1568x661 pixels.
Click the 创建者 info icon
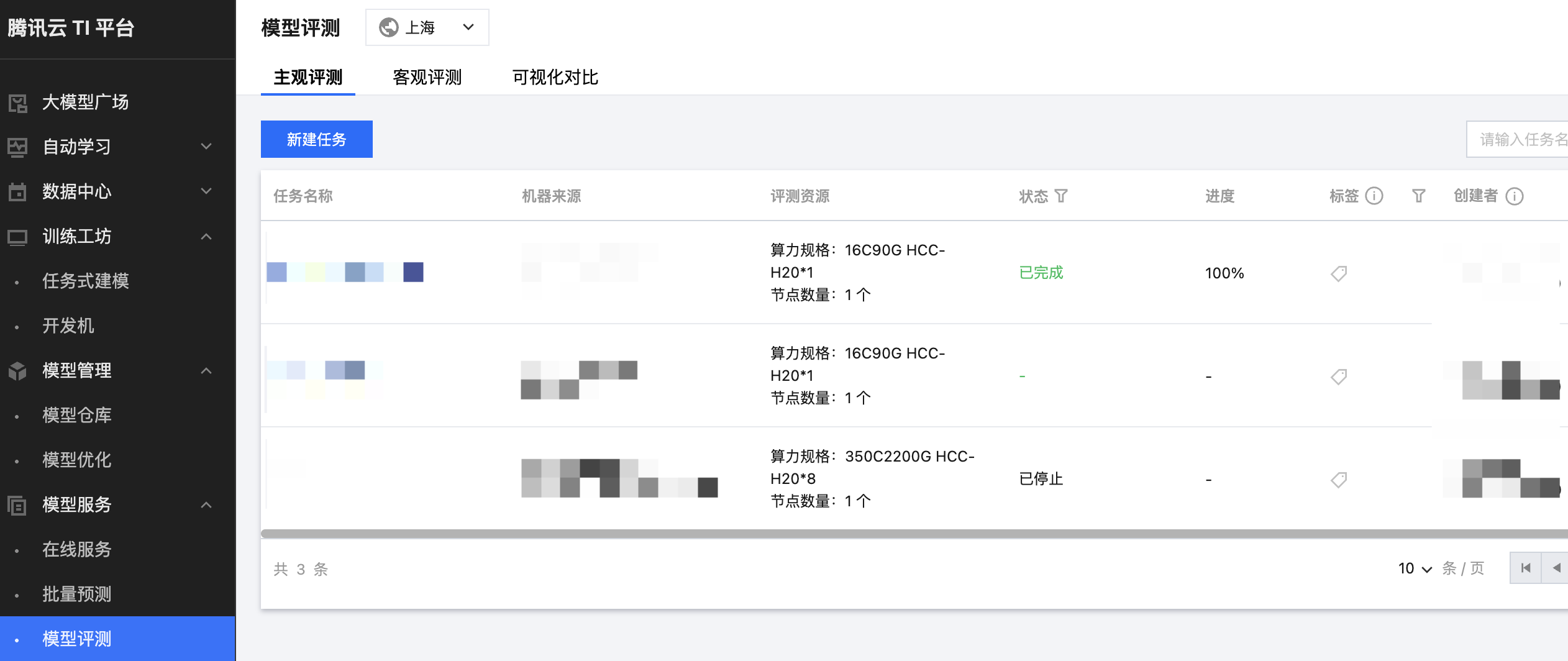point(1515,196)
